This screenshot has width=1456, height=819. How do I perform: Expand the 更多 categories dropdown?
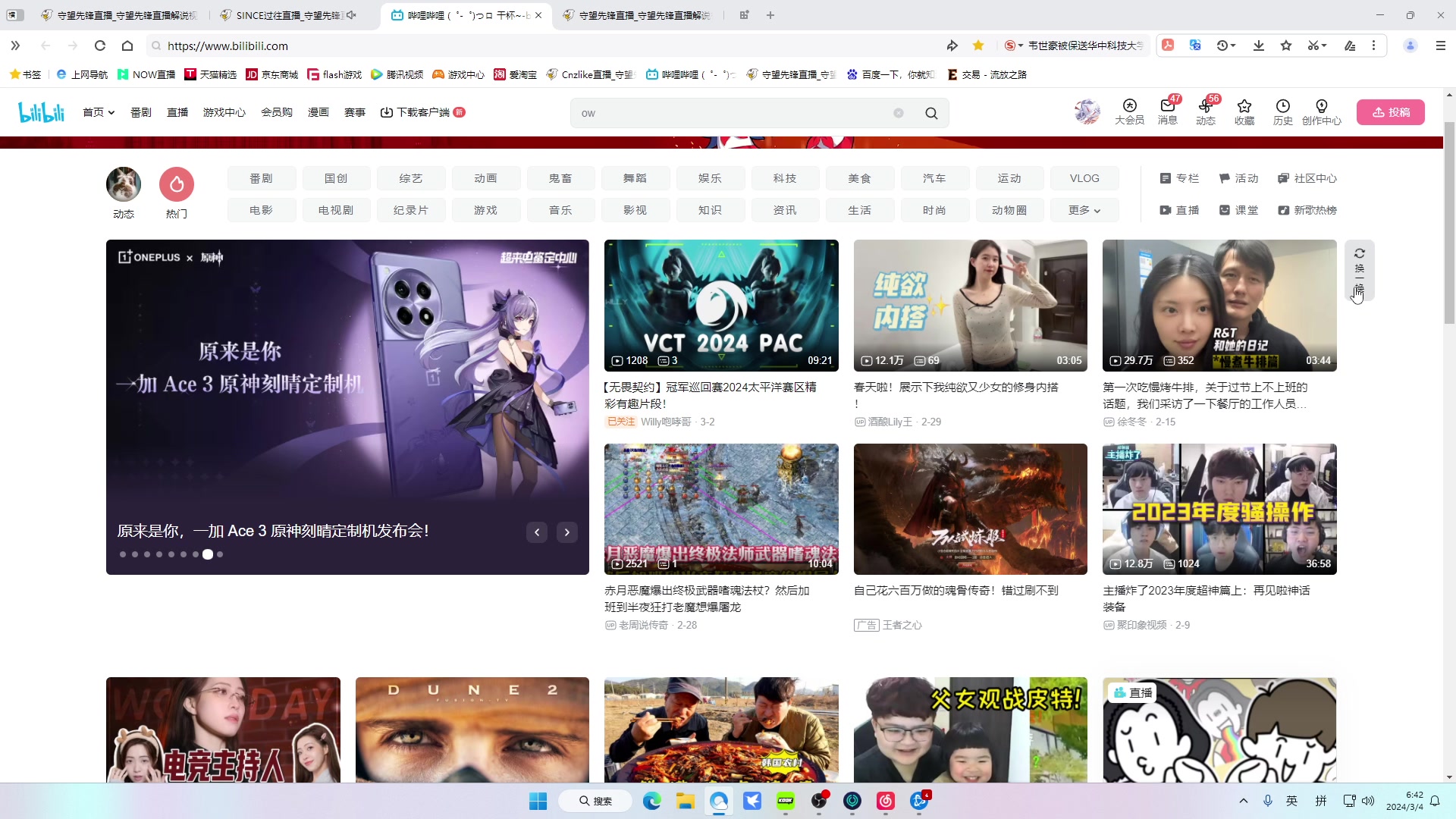coord(1084,210)
